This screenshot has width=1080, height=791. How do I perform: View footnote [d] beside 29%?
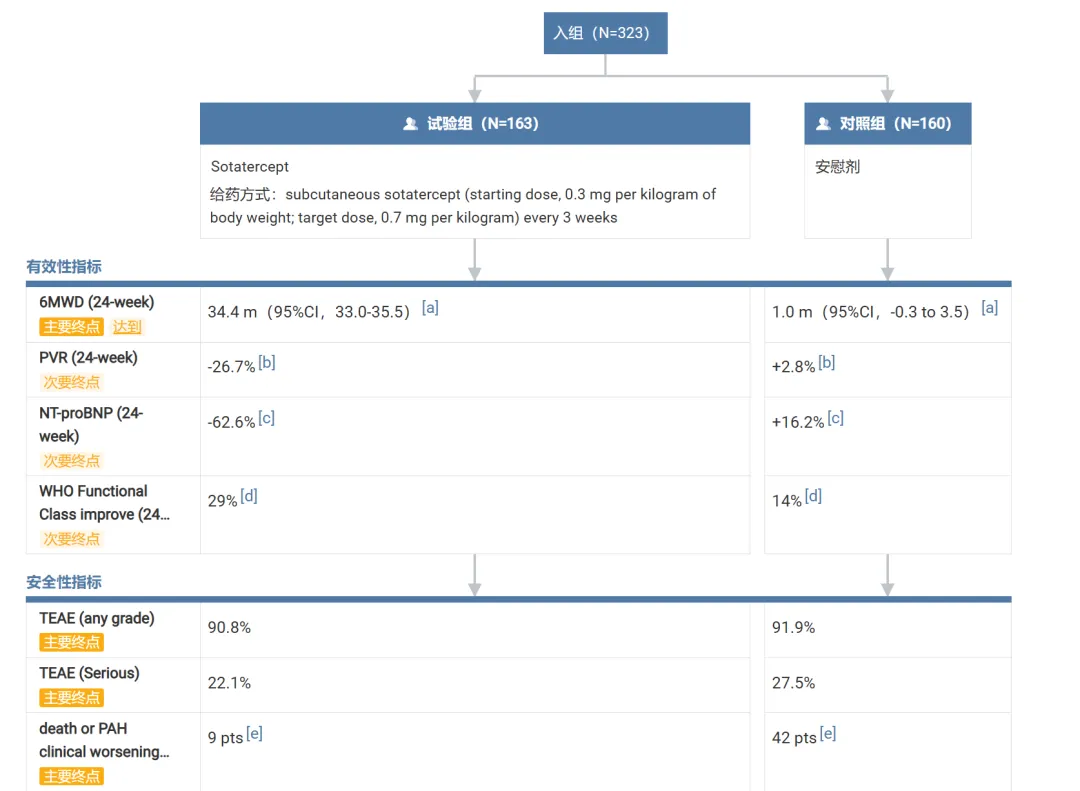(x=249, y=496)
